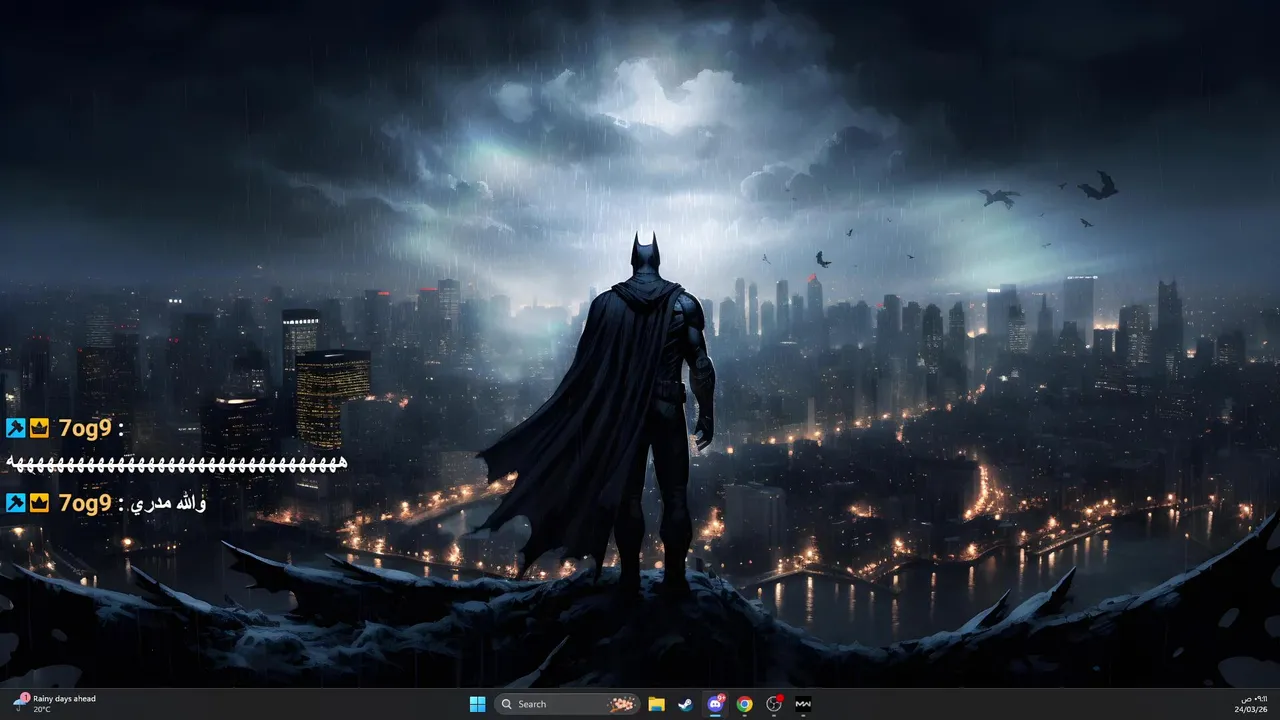Open OBS Studio from the taskbar
This screenshot has height=720, width=1280.
(773, 704)
